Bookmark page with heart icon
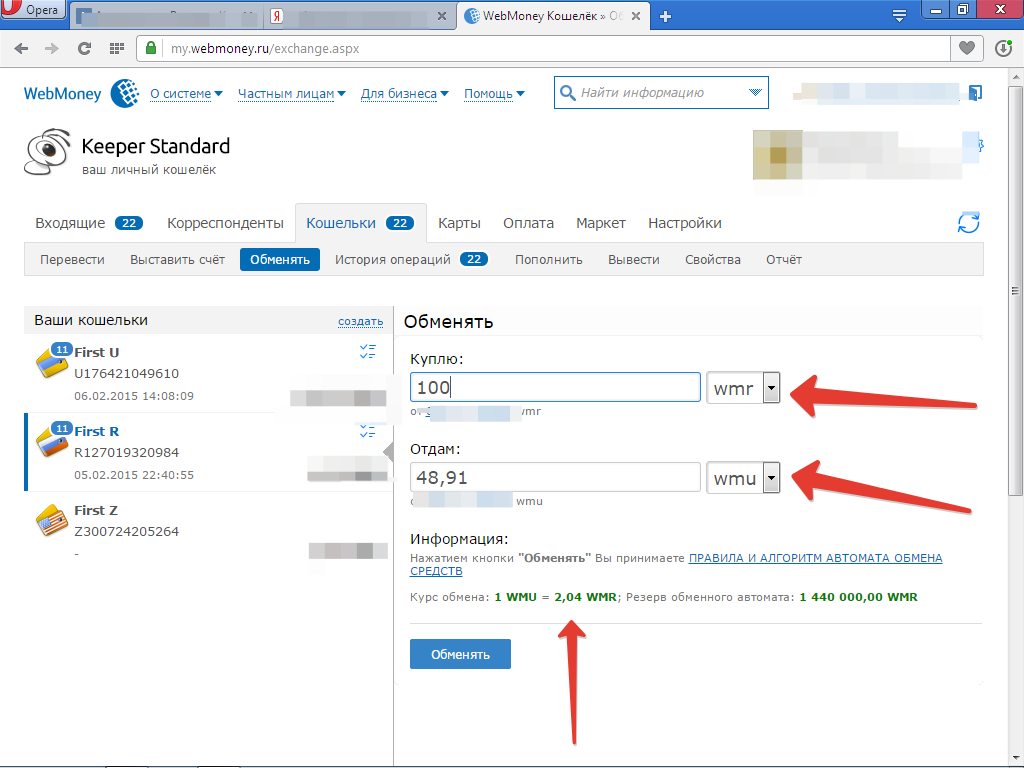Image resolution: width=1024 pixels, height=768 pixels. [967, 48]
